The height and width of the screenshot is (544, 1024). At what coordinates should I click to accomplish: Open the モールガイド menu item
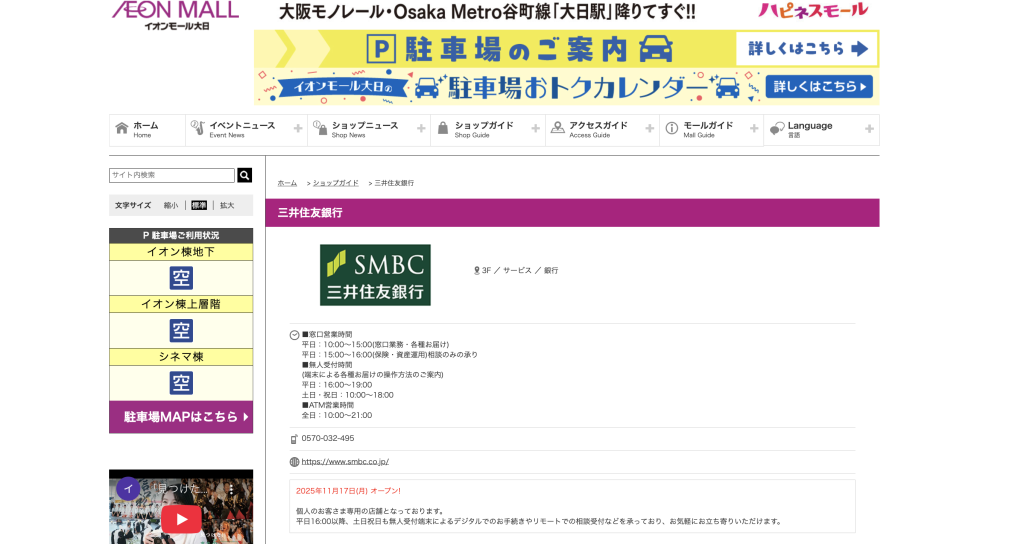708,126
